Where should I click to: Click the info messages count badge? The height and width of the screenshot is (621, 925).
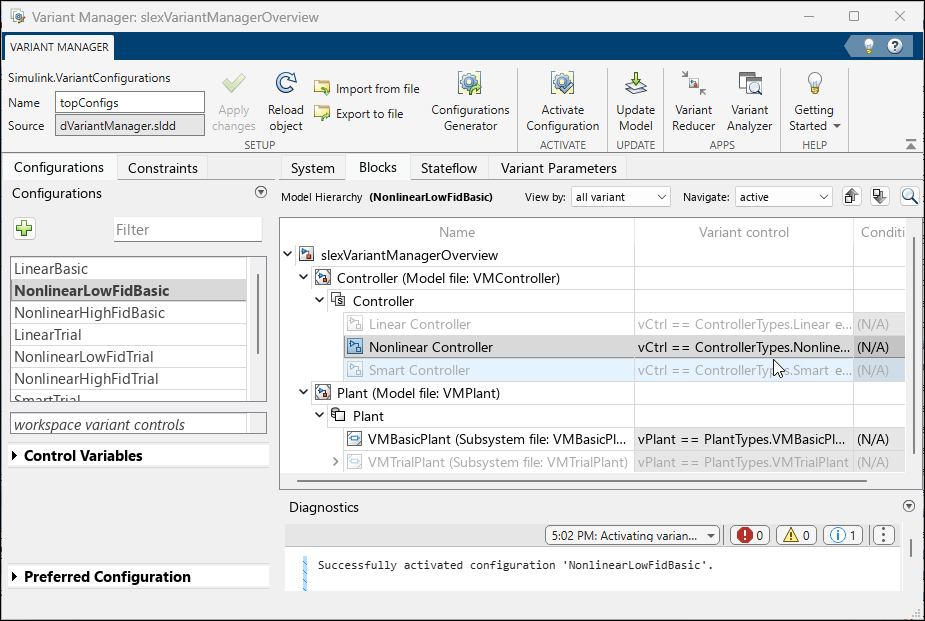click(842, 535)
